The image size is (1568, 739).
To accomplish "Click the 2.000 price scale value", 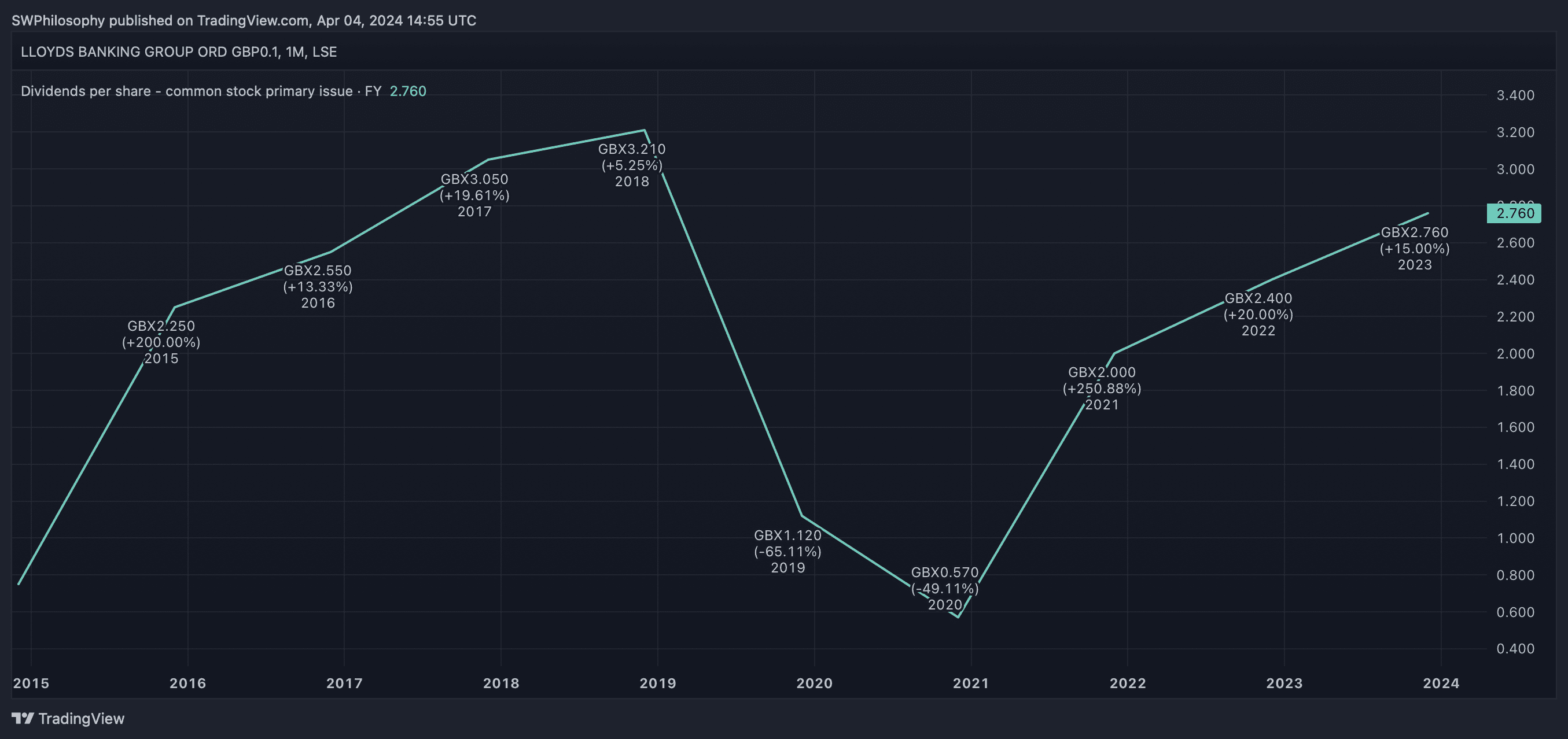I will 1516,354.
